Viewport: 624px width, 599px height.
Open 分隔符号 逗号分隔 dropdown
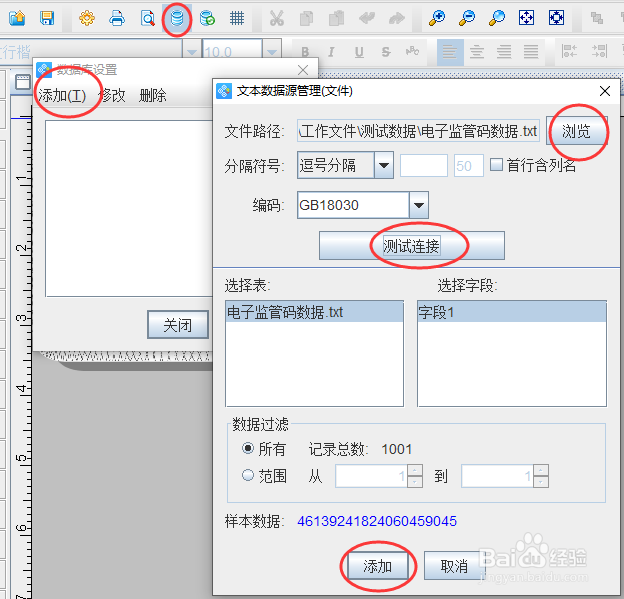pos(384,165)
